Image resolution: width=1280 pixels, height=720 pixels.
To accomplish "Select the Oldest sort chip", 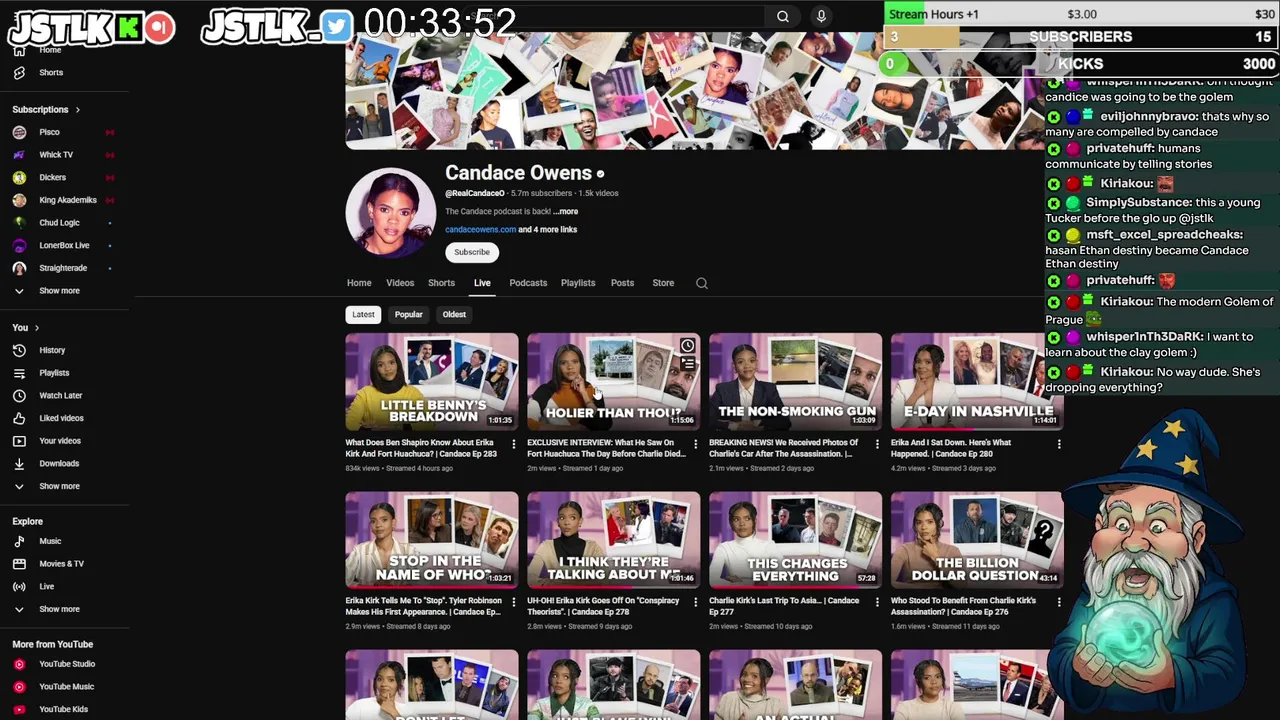I will [x=454, y=314].
